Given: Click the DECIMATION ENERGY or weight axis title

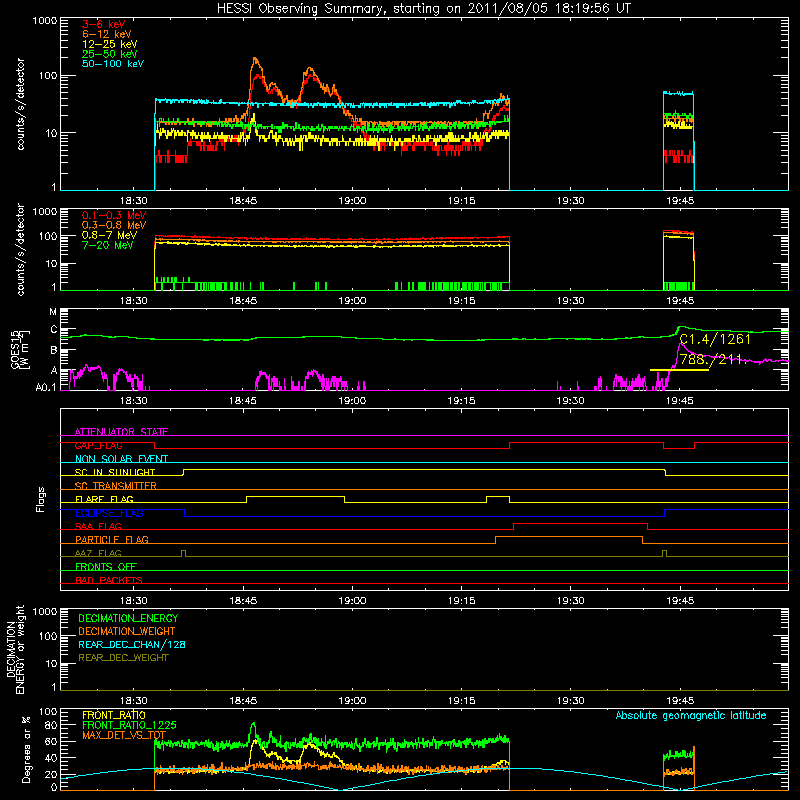Looking at the screenshot, I should click(x=15, y=649).
